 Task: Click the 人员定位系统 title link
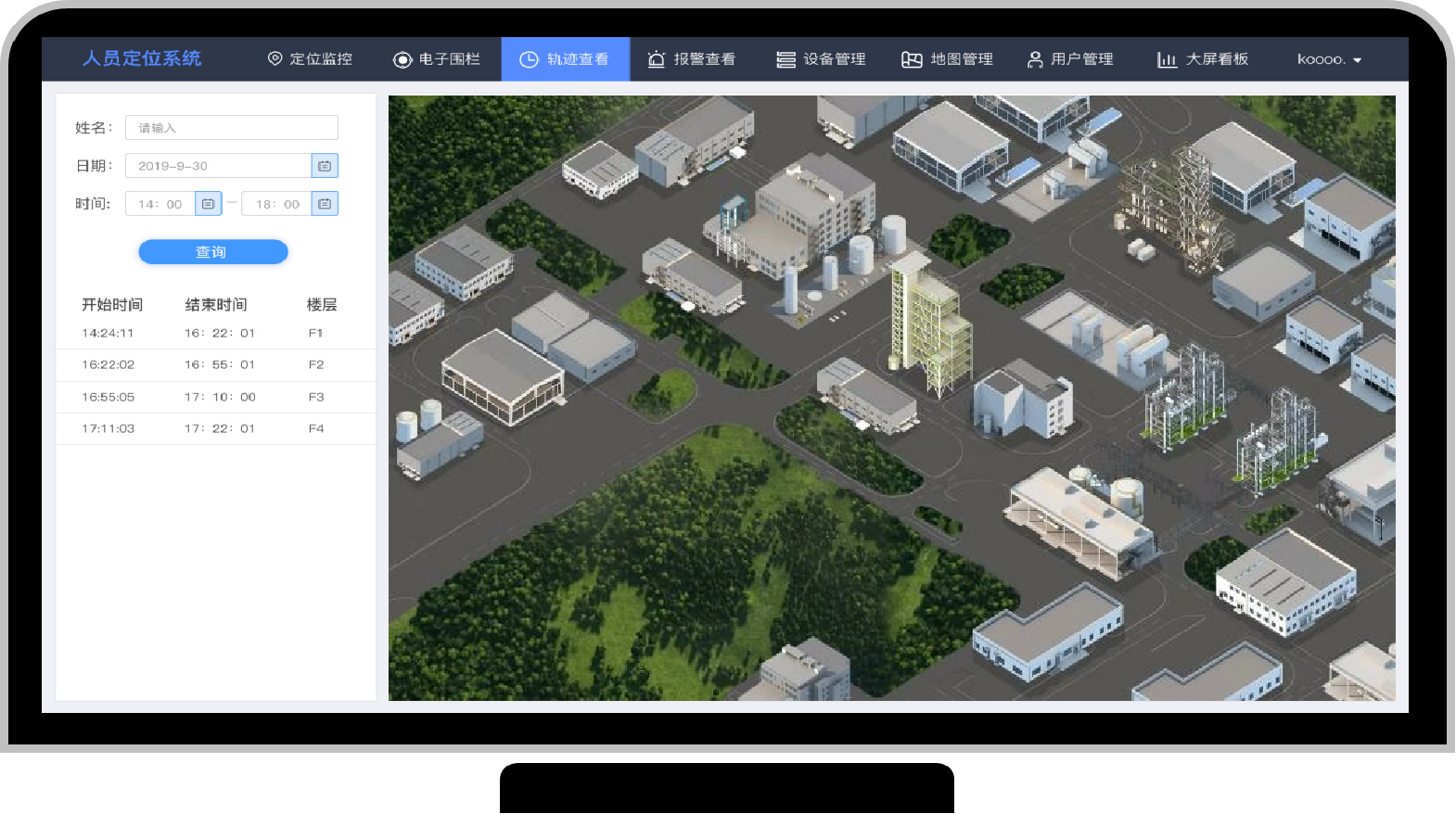pos(142,58)
